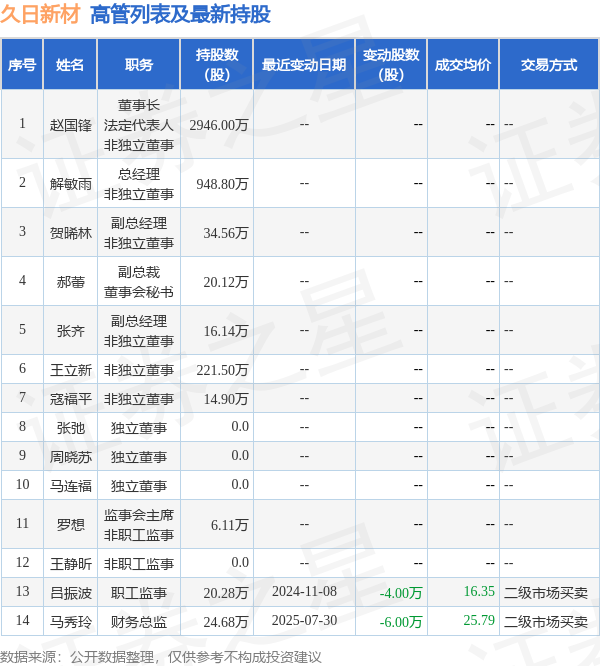The height and width of the screenshot is (666, 600).
Task: Click the name 周晓苏
Action: click(x=70, y=457)
